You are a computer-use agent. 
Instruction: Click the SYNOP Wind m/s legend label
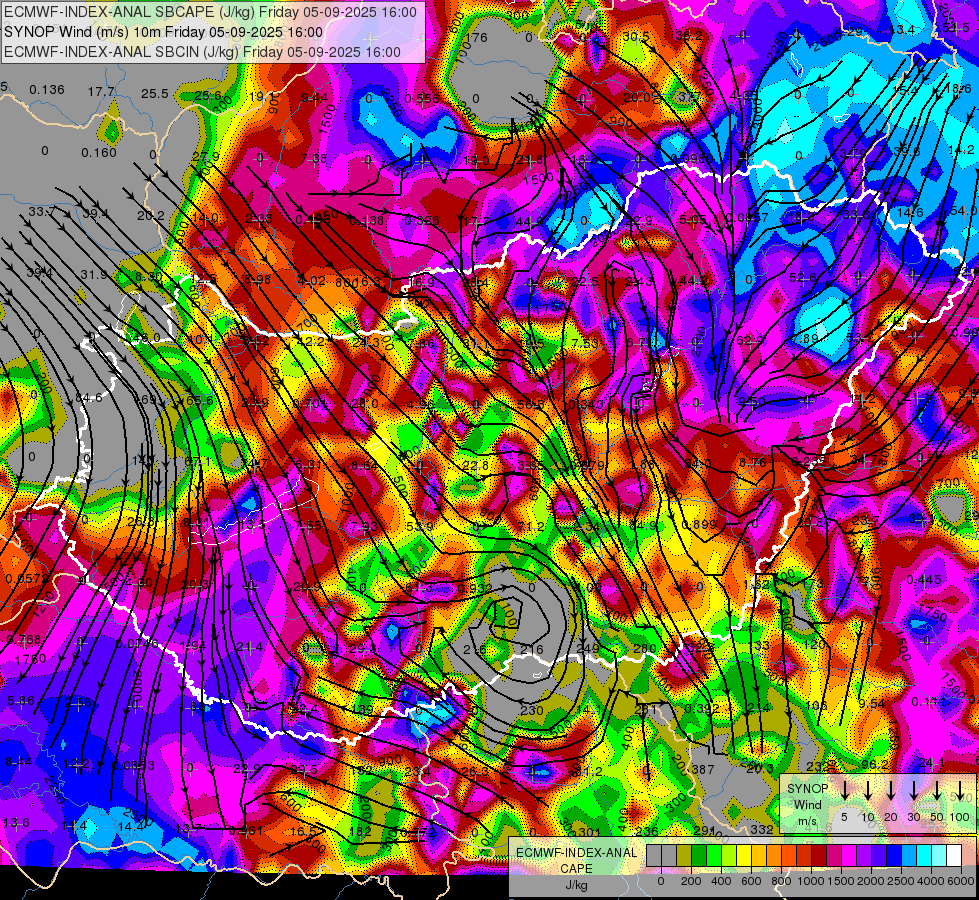tap(807, 804)
